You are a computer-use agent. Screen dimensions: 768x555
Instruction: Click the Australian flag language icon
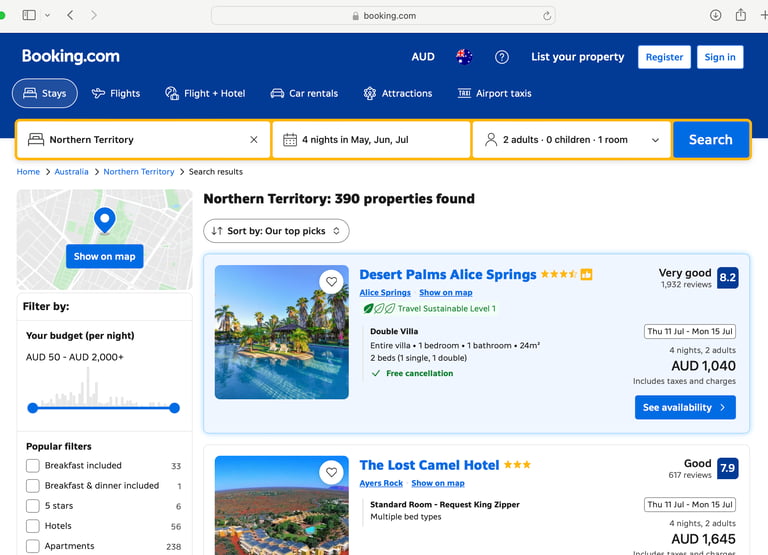[464, 57]
